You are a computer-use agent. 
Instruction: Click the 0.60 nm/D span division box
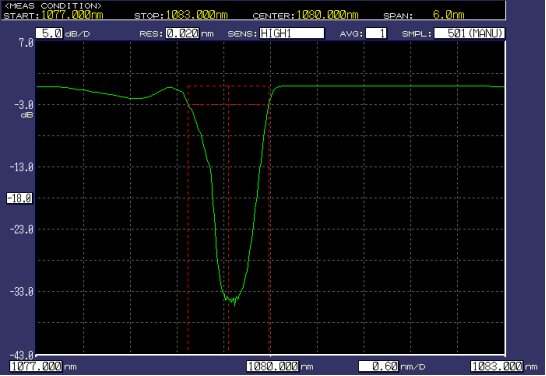point(379,366)
